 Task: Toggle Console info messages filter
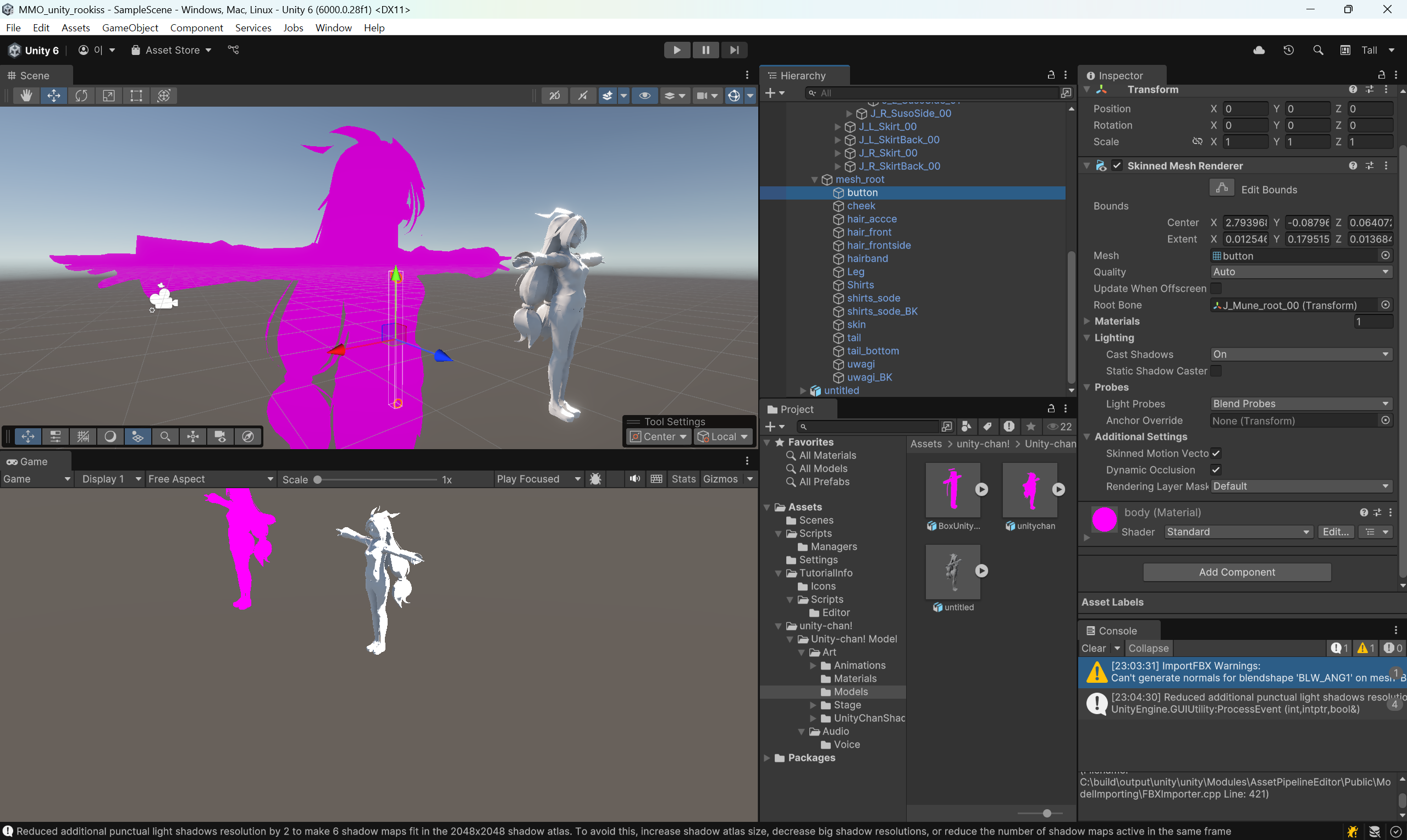pyautogui.click(x=1340, y=648)
